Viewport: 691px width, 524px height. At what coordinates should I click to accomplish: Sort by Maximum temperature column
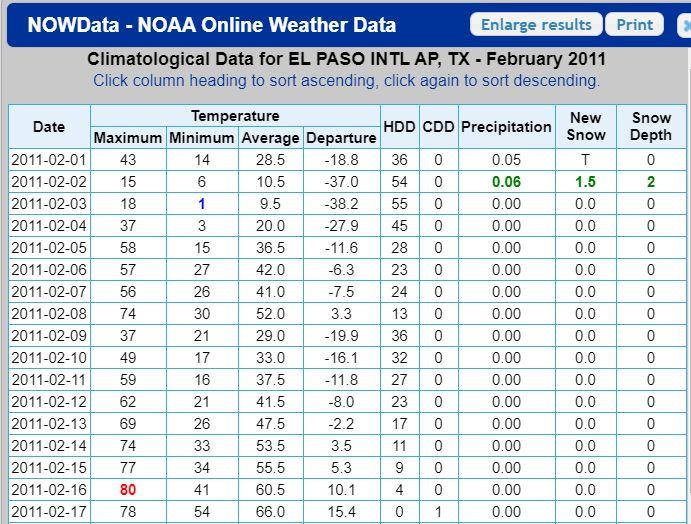point(128,138)
